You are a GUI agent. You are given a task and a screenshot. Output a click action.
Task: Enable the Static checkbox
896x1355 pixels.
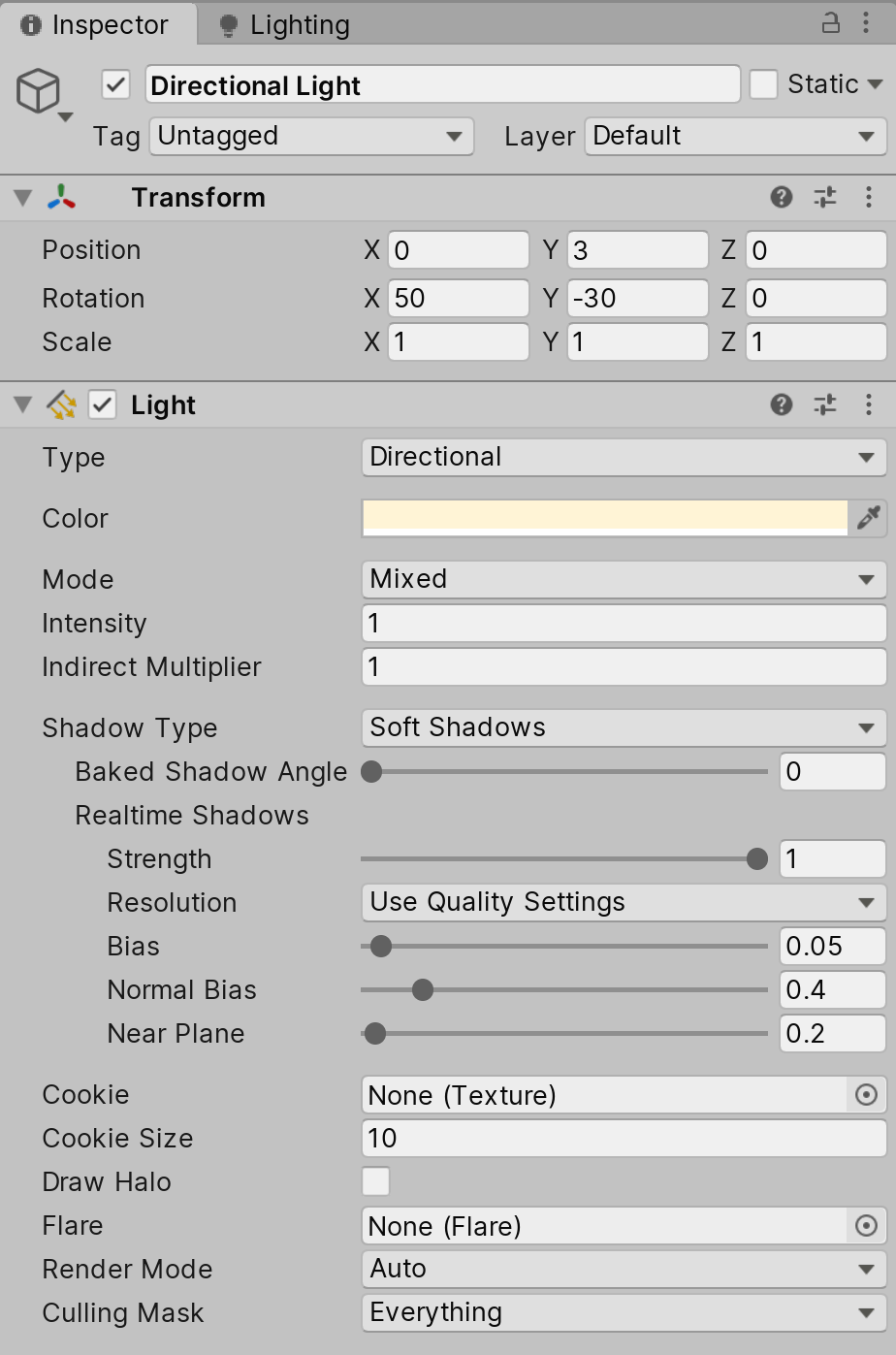pyautogui.click(x=764, y=84)
